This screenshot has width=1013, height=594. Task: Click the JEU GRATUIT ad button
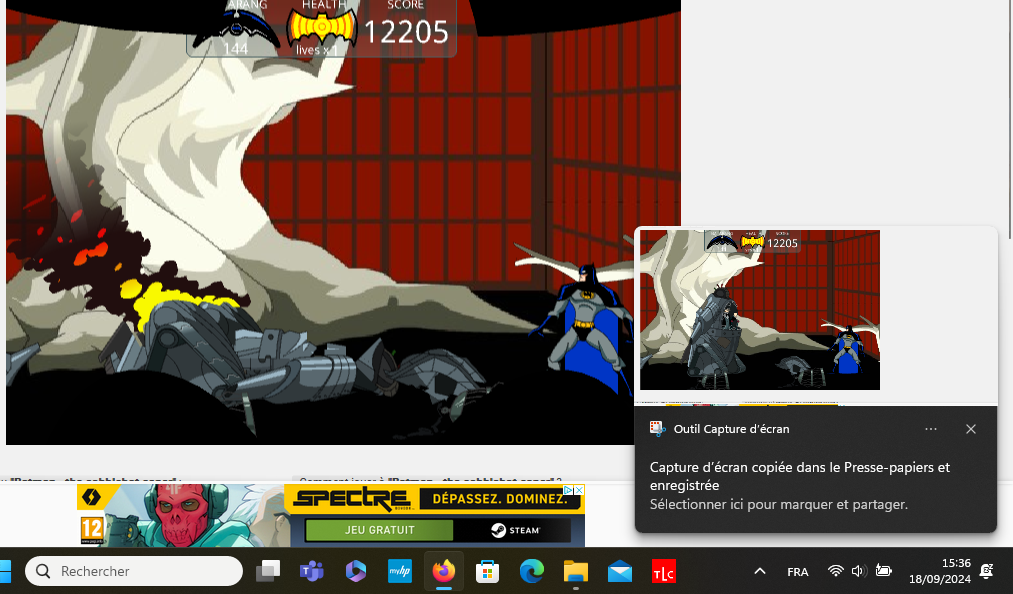[x=379, y=530]
